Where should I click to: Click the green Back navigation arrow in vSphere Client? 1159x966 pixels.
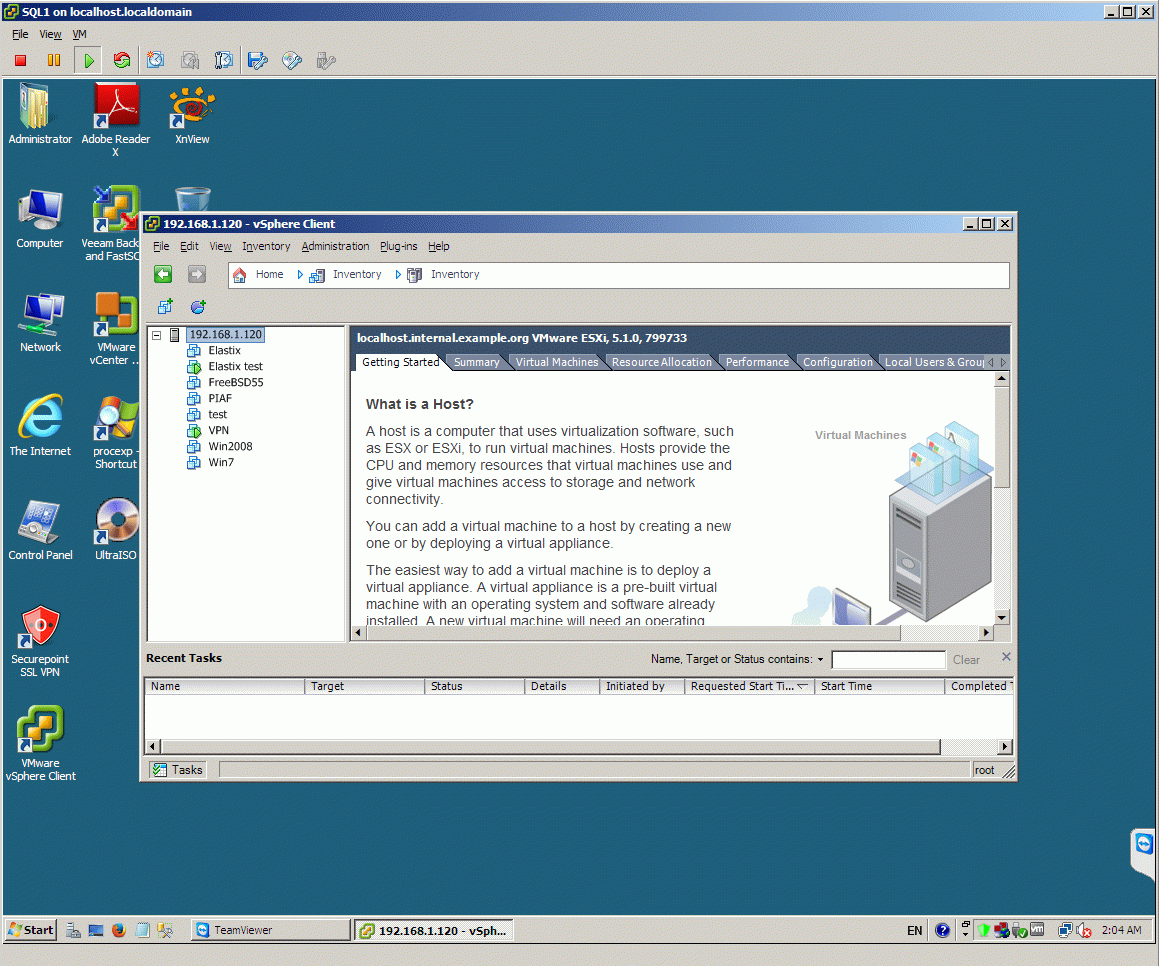163,274
